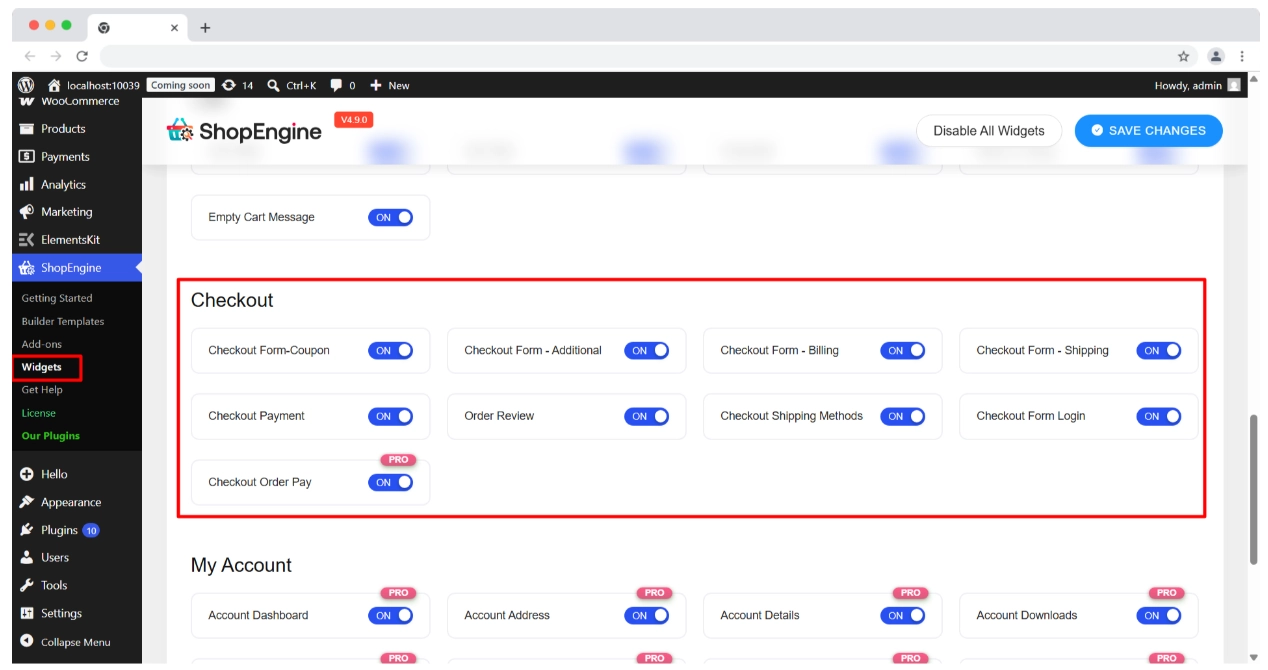Viewport: 1268px width, 670px height.
Task: Click the Checkout section heading
Action: (232, 300)
